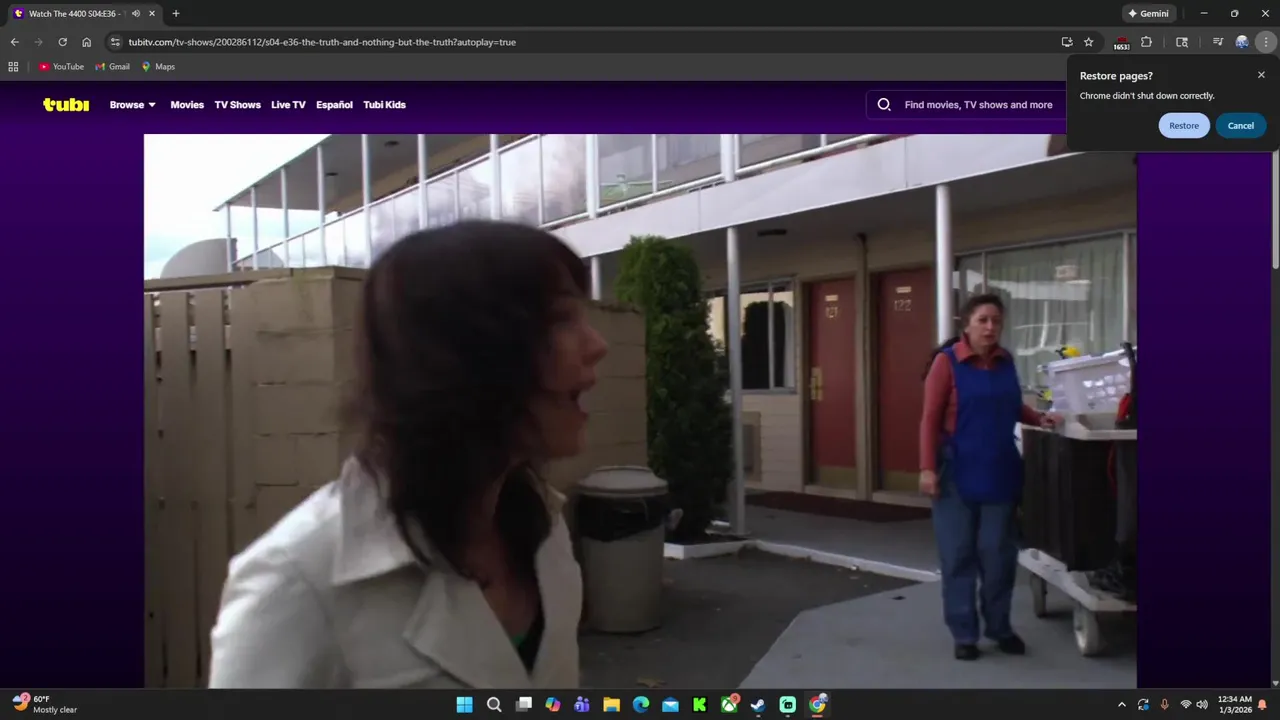View site information icon in address bar
The image size is (1280, 720).
coord(115,42)
